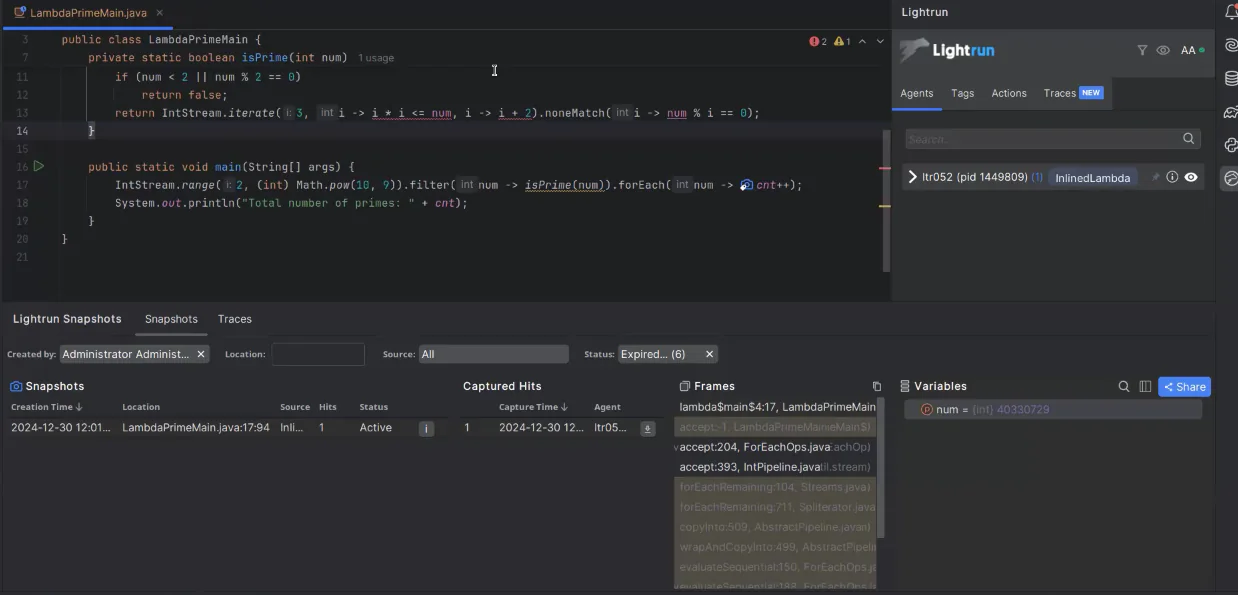Click the pin toggle on agent ltr052 row
This screenshot has height=595, width=1238.
pos(1157,177)
